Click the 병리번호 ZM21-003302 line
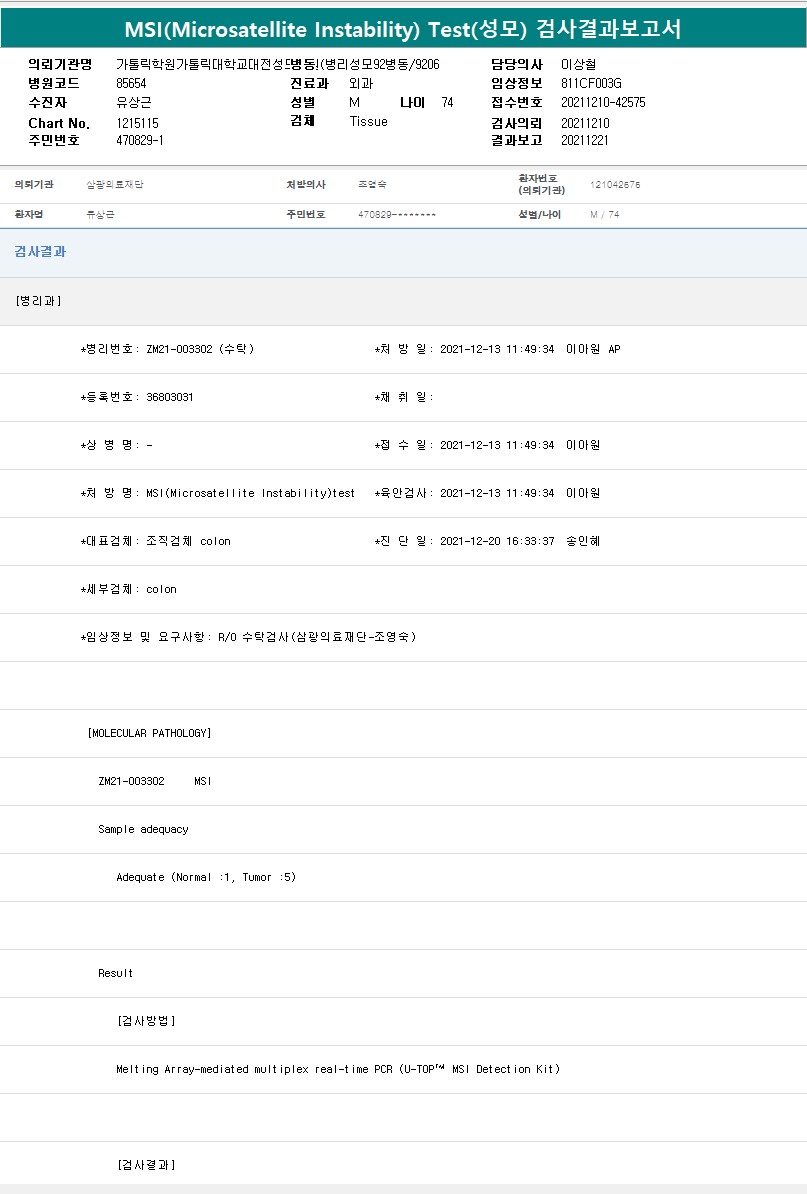Viewport: 807px width, 1194px height. pos(167,349)
